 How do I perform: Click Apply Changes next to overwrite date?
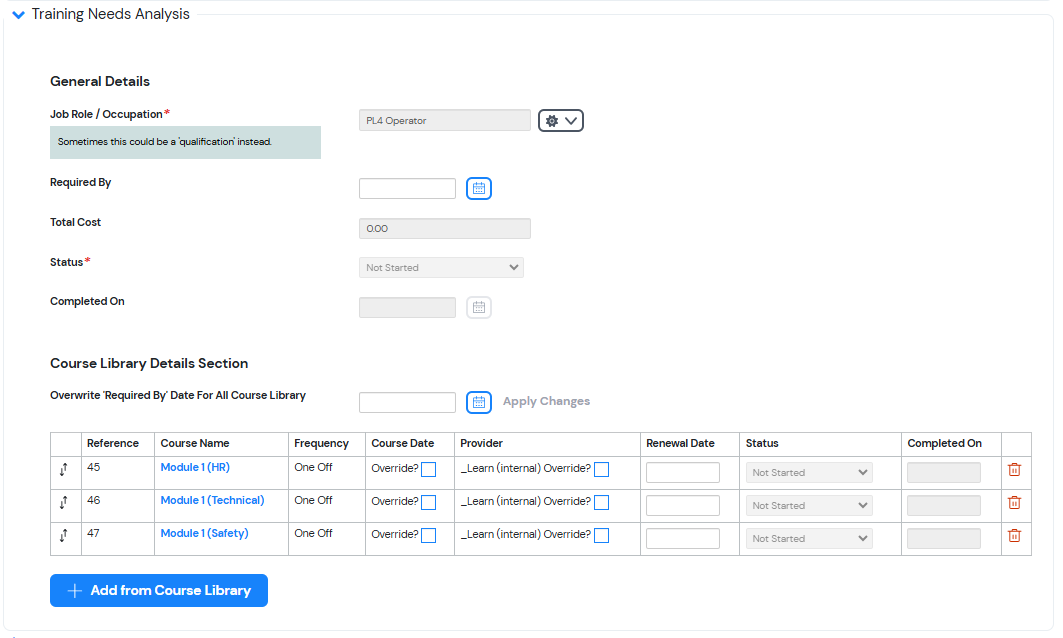[546, 402]
